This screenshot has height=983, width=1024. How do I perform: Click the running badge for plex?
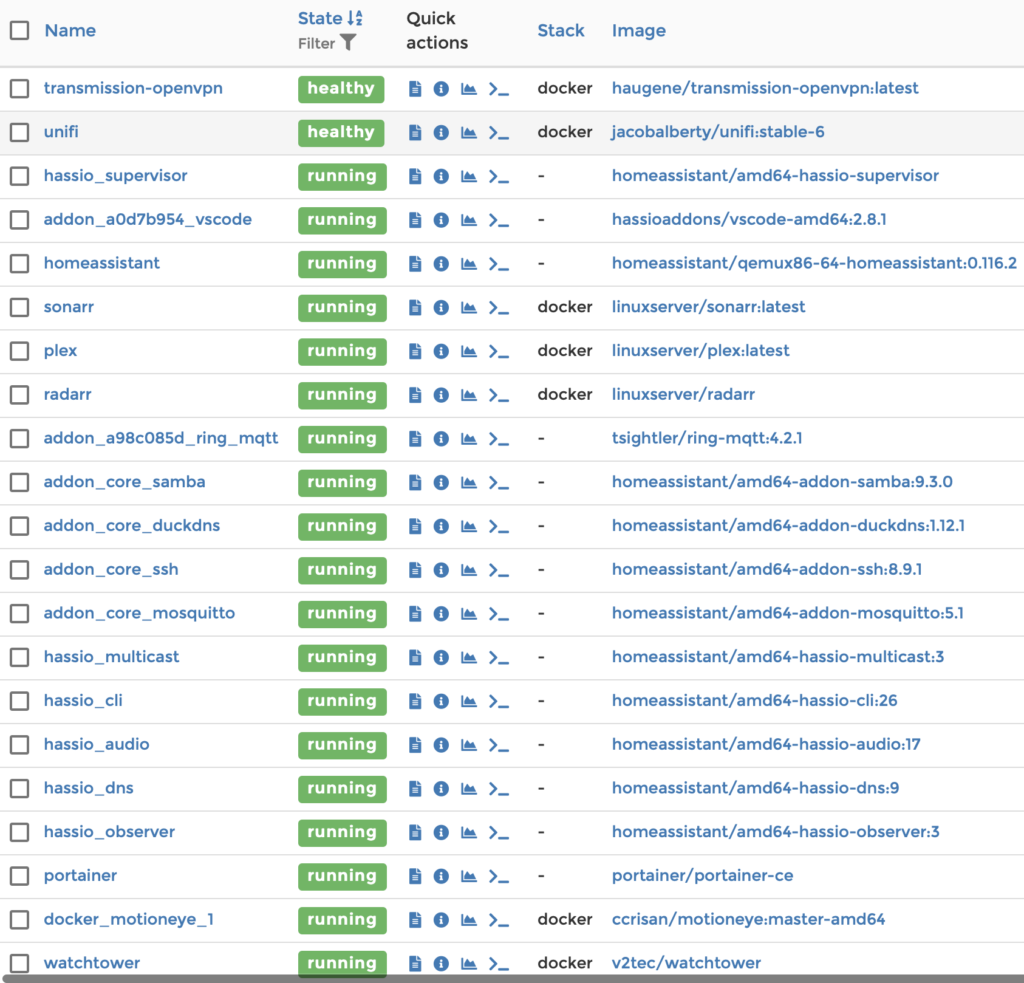(x=342, y=351)
